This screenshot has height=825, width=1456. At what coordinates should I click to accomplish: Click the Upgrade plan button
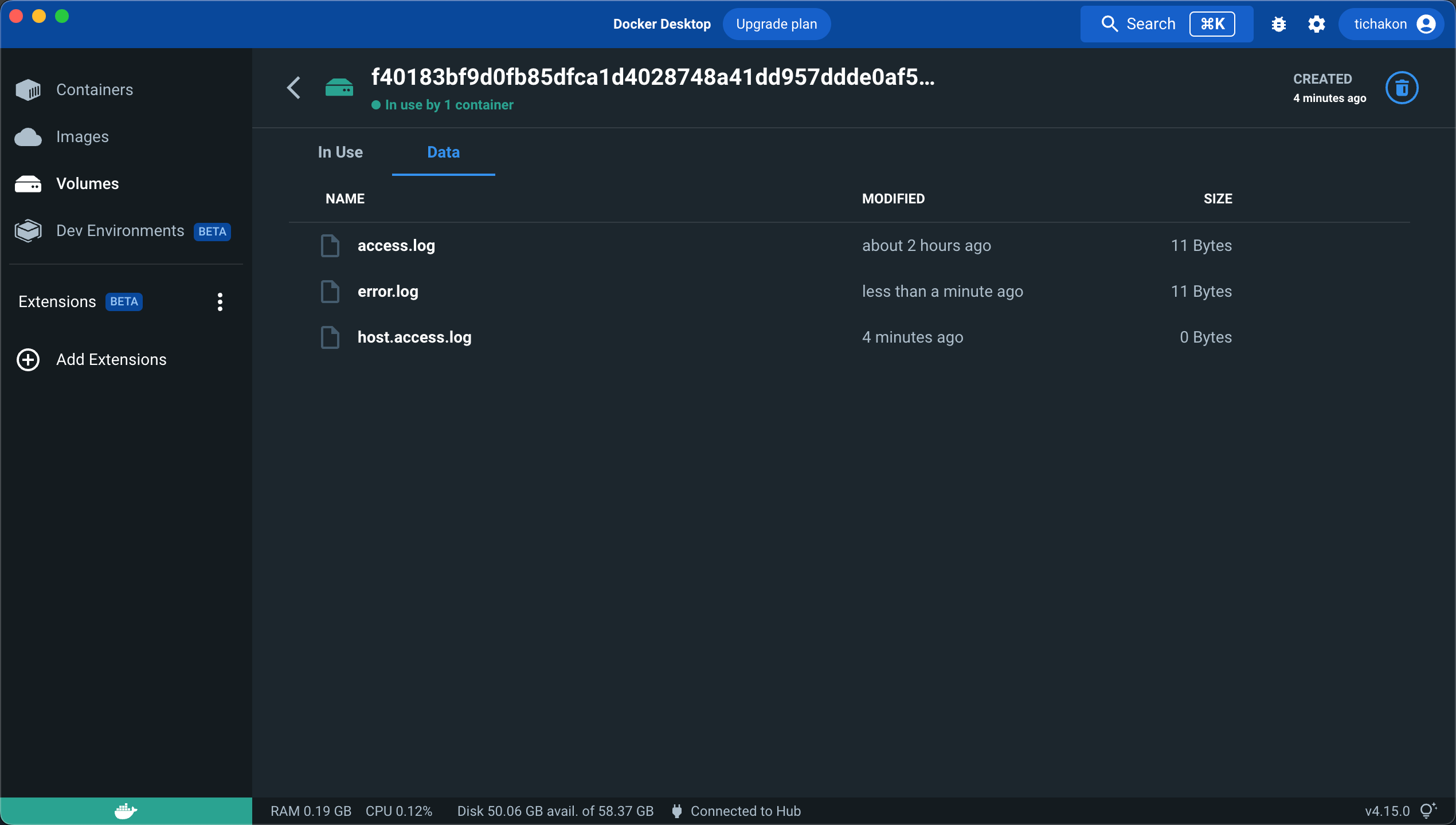click(x=777, y=24)
